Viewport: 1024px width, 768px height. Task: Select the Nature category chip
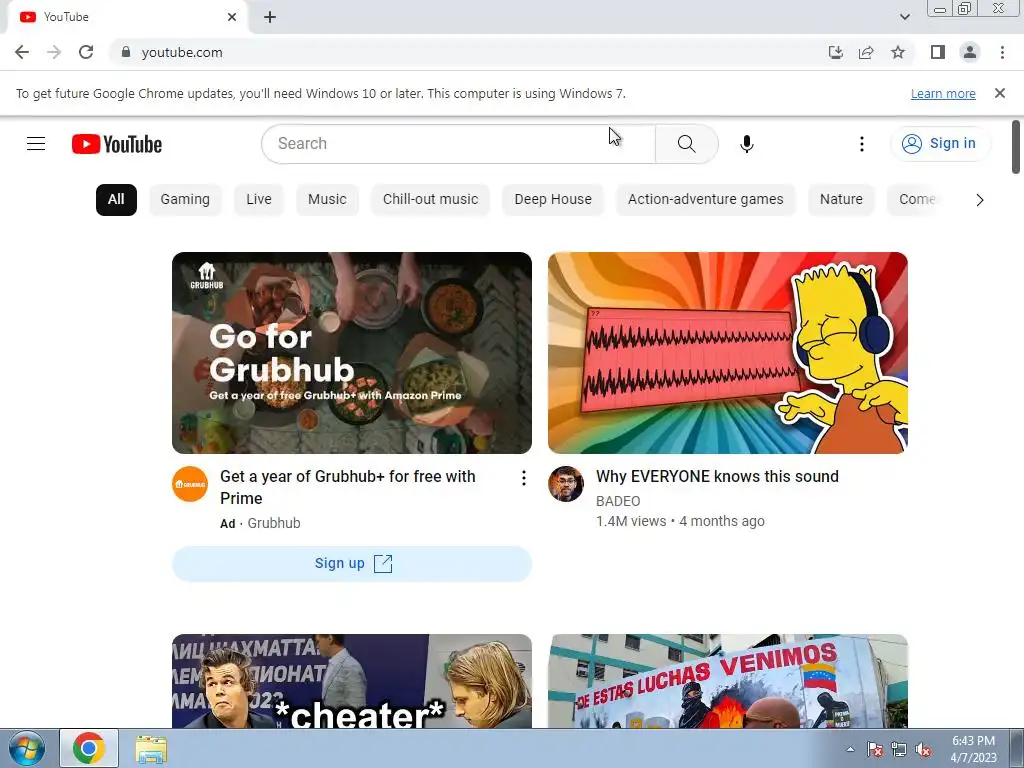(841, 200)
